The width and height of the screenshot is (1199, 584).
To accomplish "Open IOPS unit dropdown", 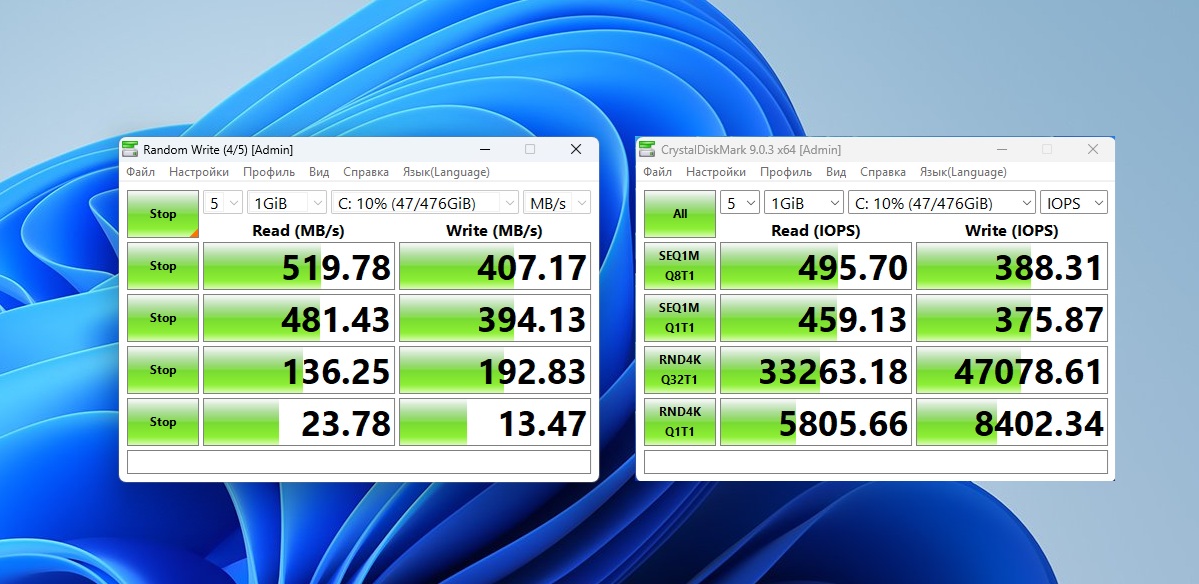I will coord(1074,203).
